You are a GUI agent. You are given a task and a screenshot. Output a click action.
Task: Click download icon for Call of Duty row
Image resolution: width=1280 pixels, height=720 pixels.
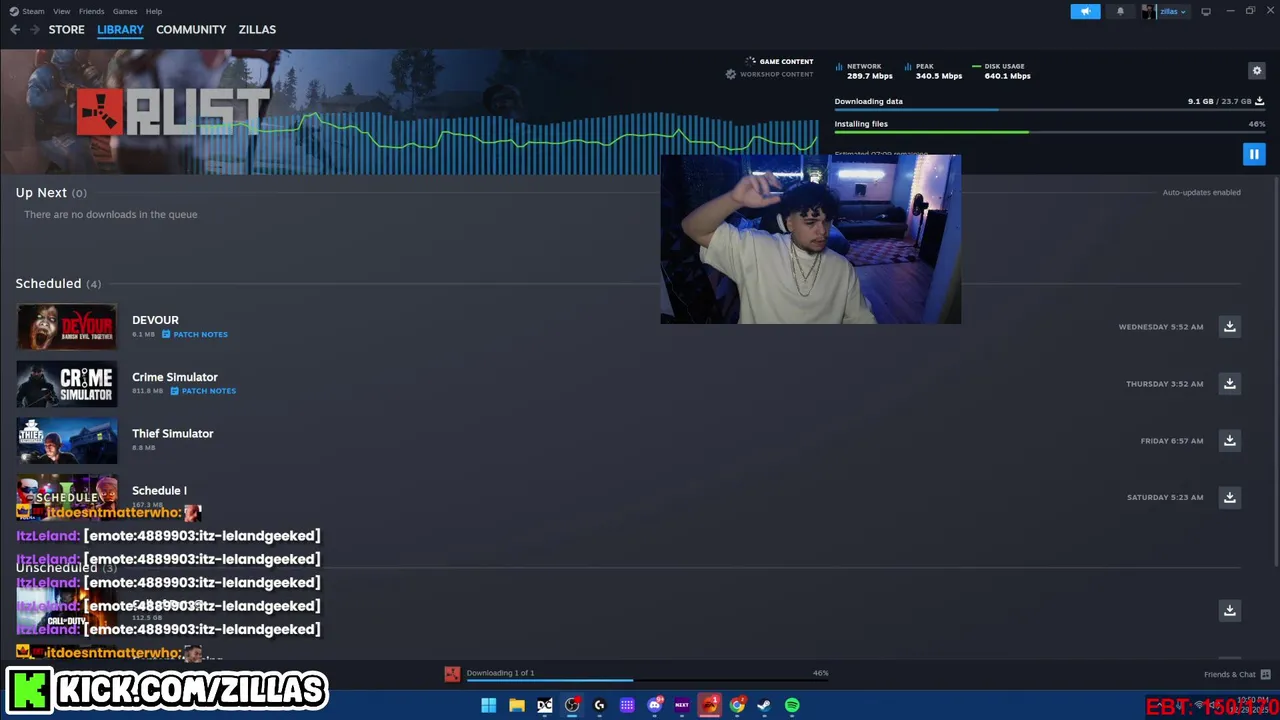(x=1230, y=610)
